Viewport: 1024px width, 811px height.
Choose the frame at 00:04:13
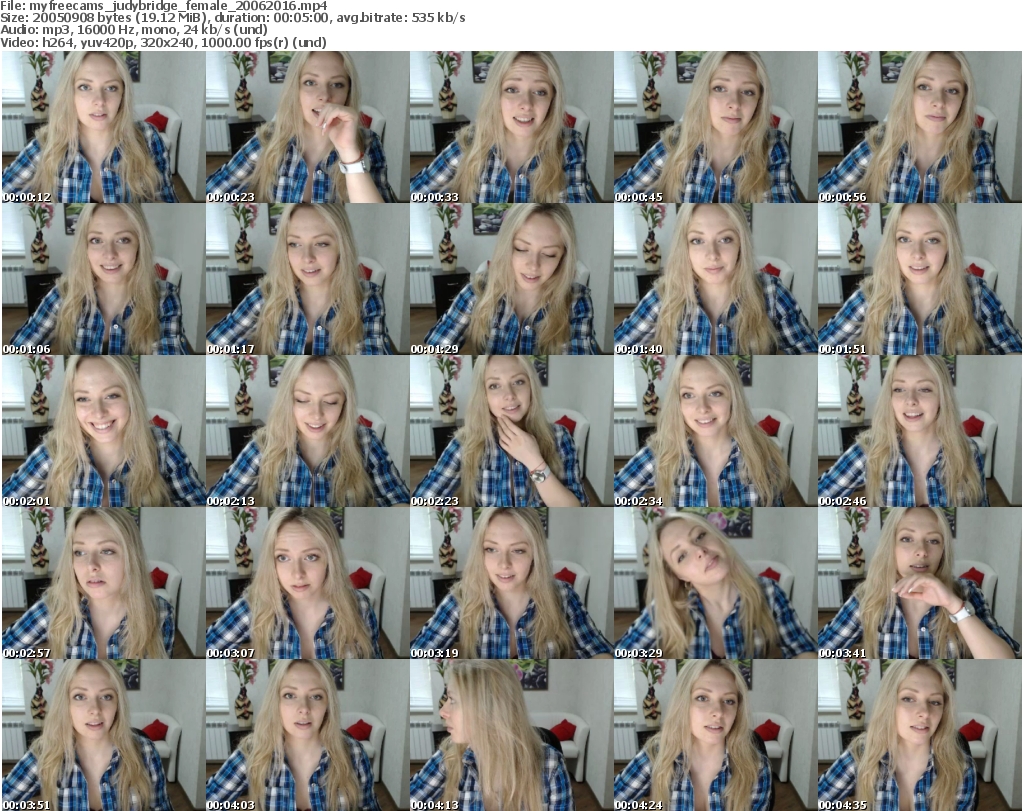coord(511,735)
